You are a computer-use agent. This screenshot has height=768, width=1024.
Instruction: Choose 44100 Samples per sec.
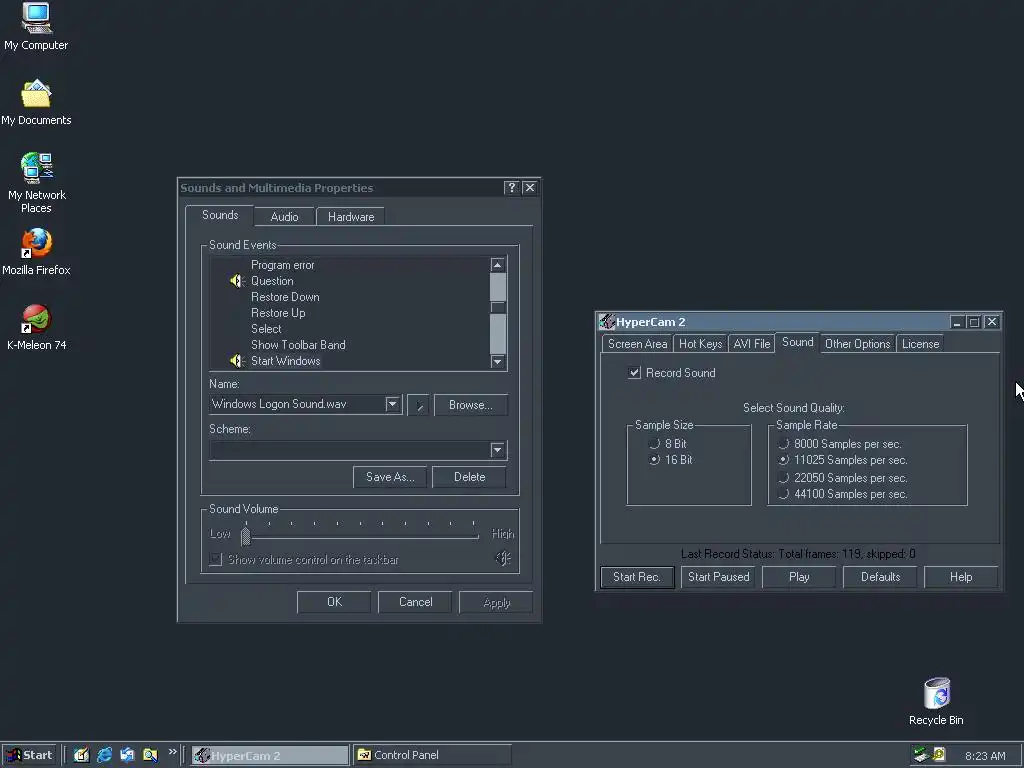point(783,494)
